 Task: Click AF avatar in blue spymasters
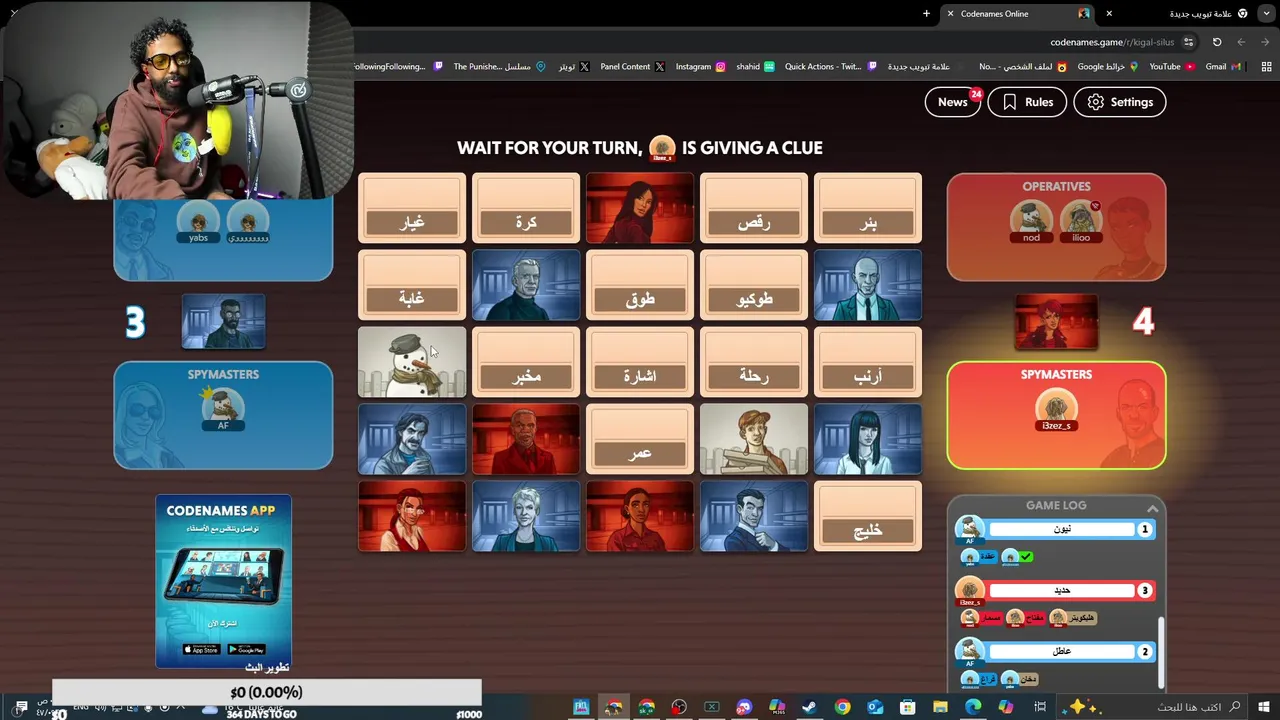223,408
